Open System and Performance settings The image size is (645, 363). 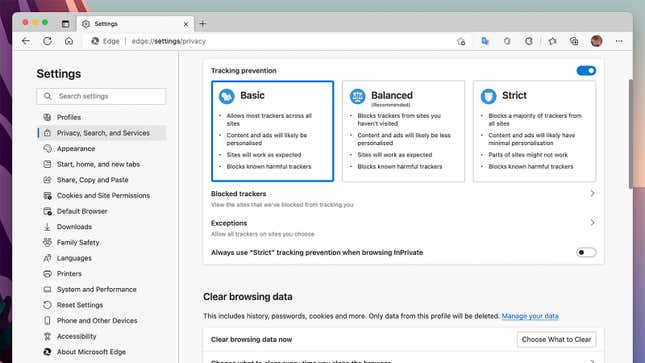tap(102, 289)
